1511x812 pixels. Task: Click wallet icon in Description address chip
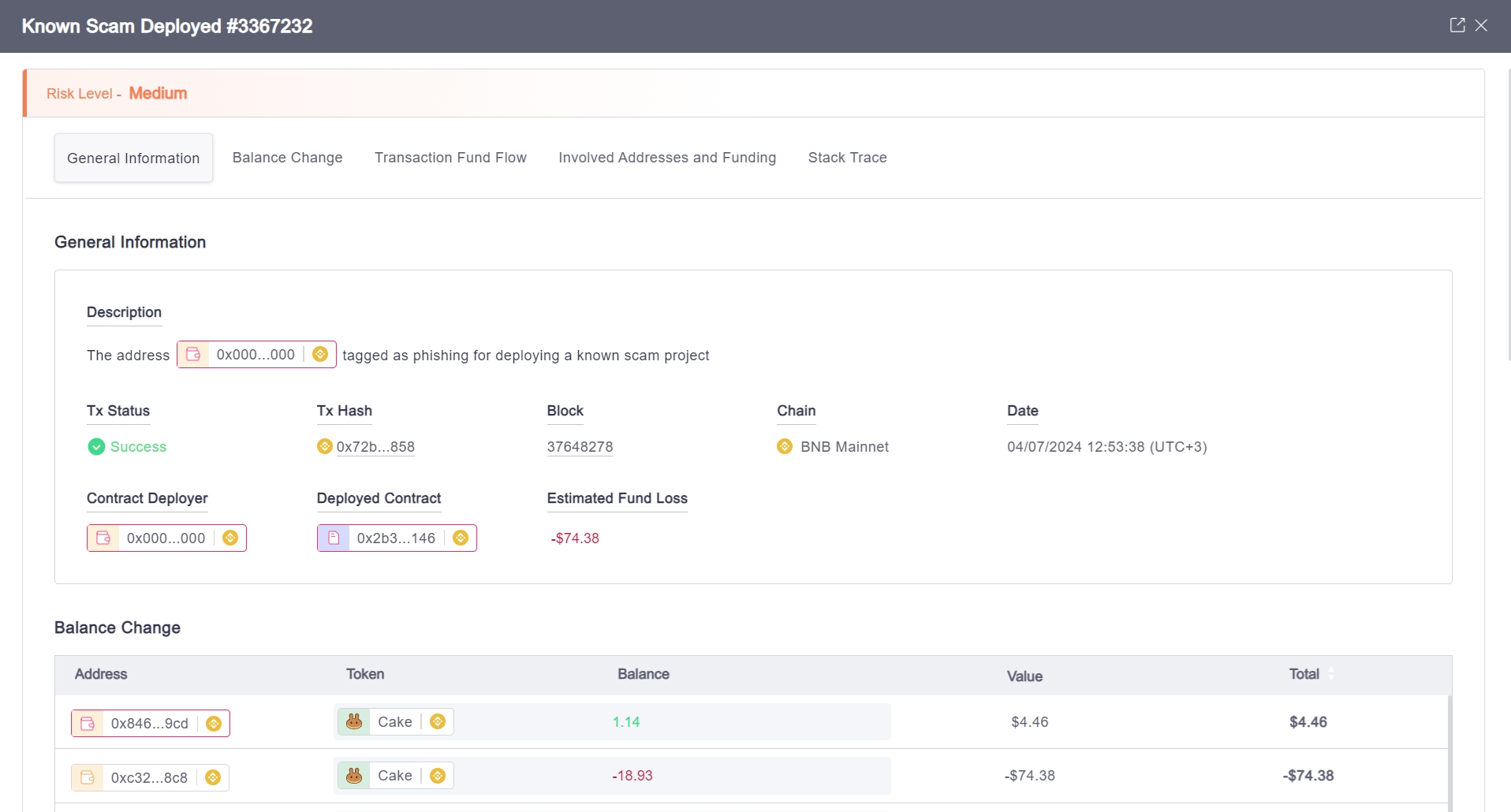coord(193,355)
